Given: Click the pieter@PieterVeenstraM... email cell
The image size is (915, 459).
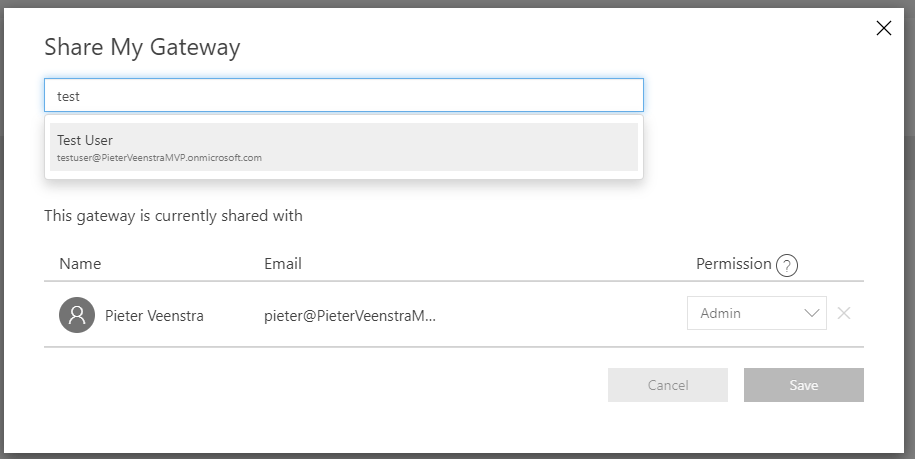Looking at the screenshot, I should pyautogui.click(x=350, y=316).
